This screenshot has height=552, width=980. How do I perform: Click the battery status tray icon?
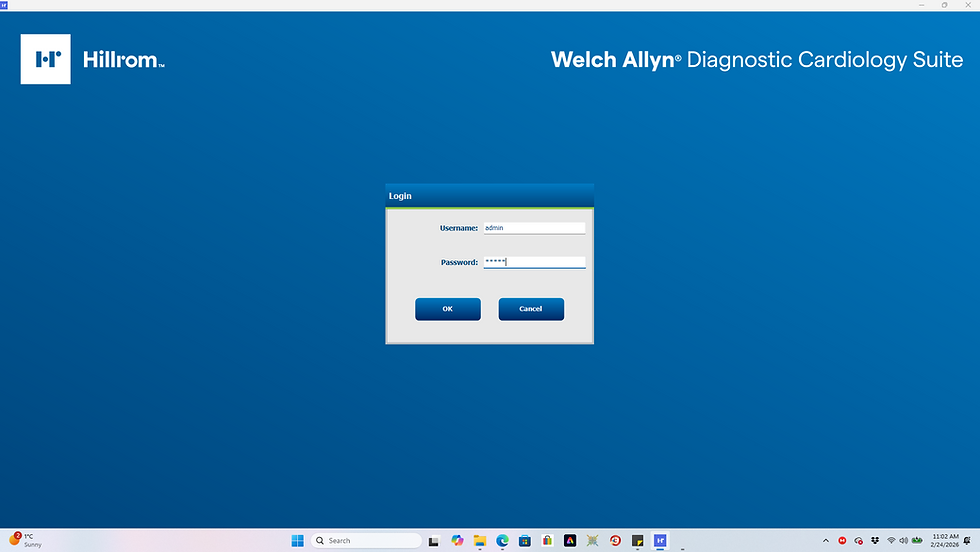point(917,541)
